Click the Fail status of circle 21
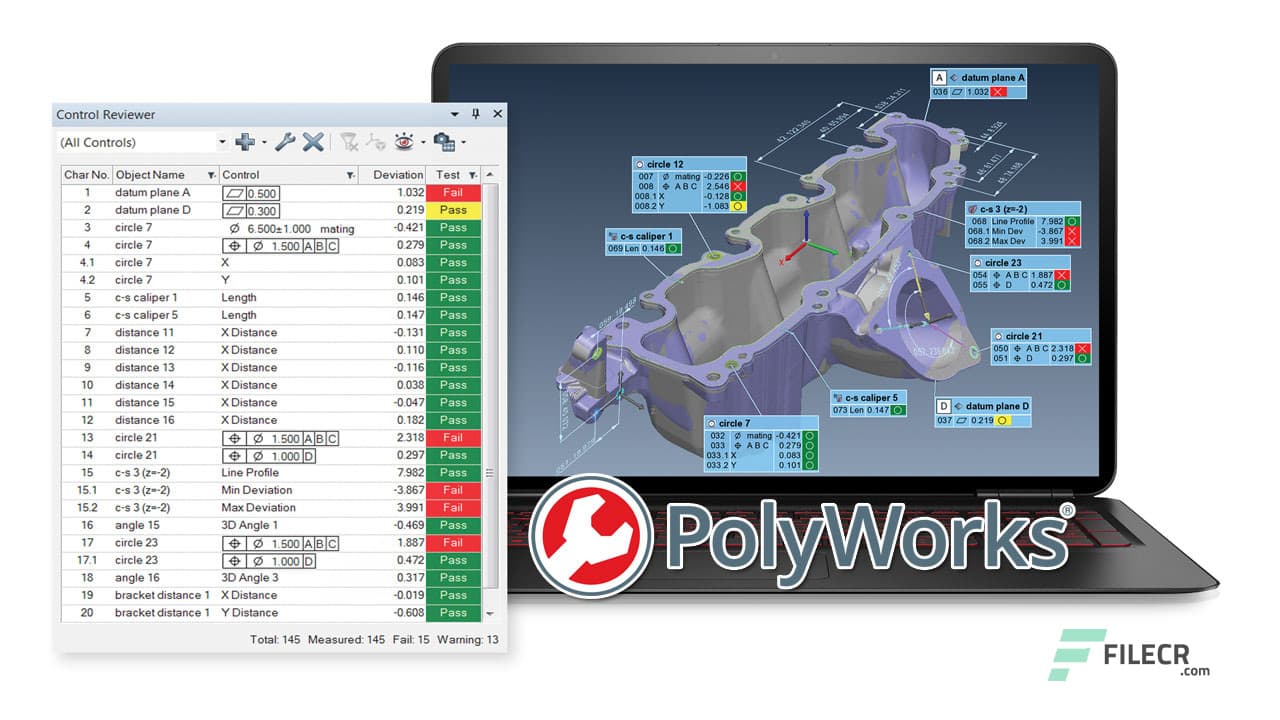 (454, 437)
